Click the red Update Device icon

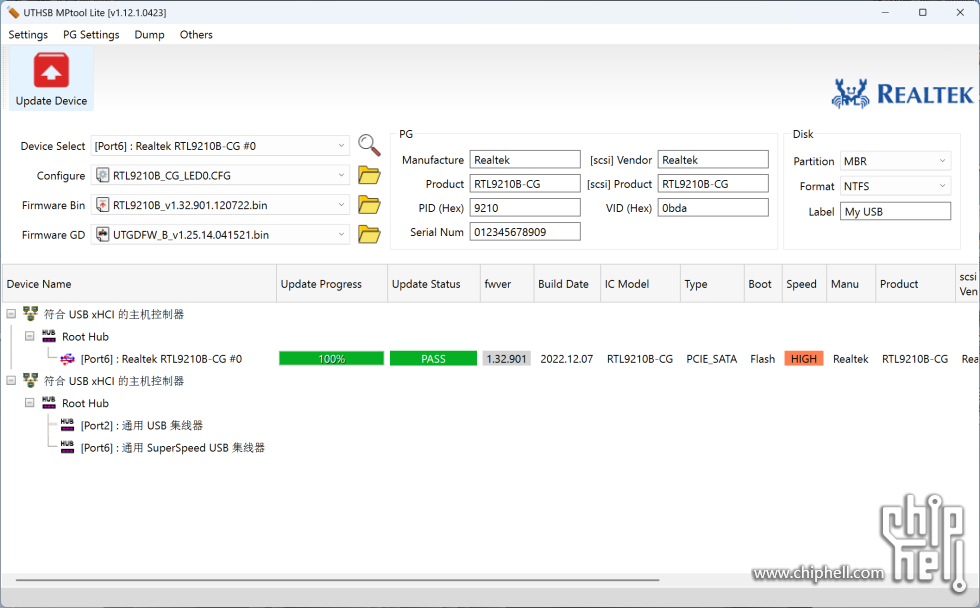pyautogui.click(x=51, y=70)
